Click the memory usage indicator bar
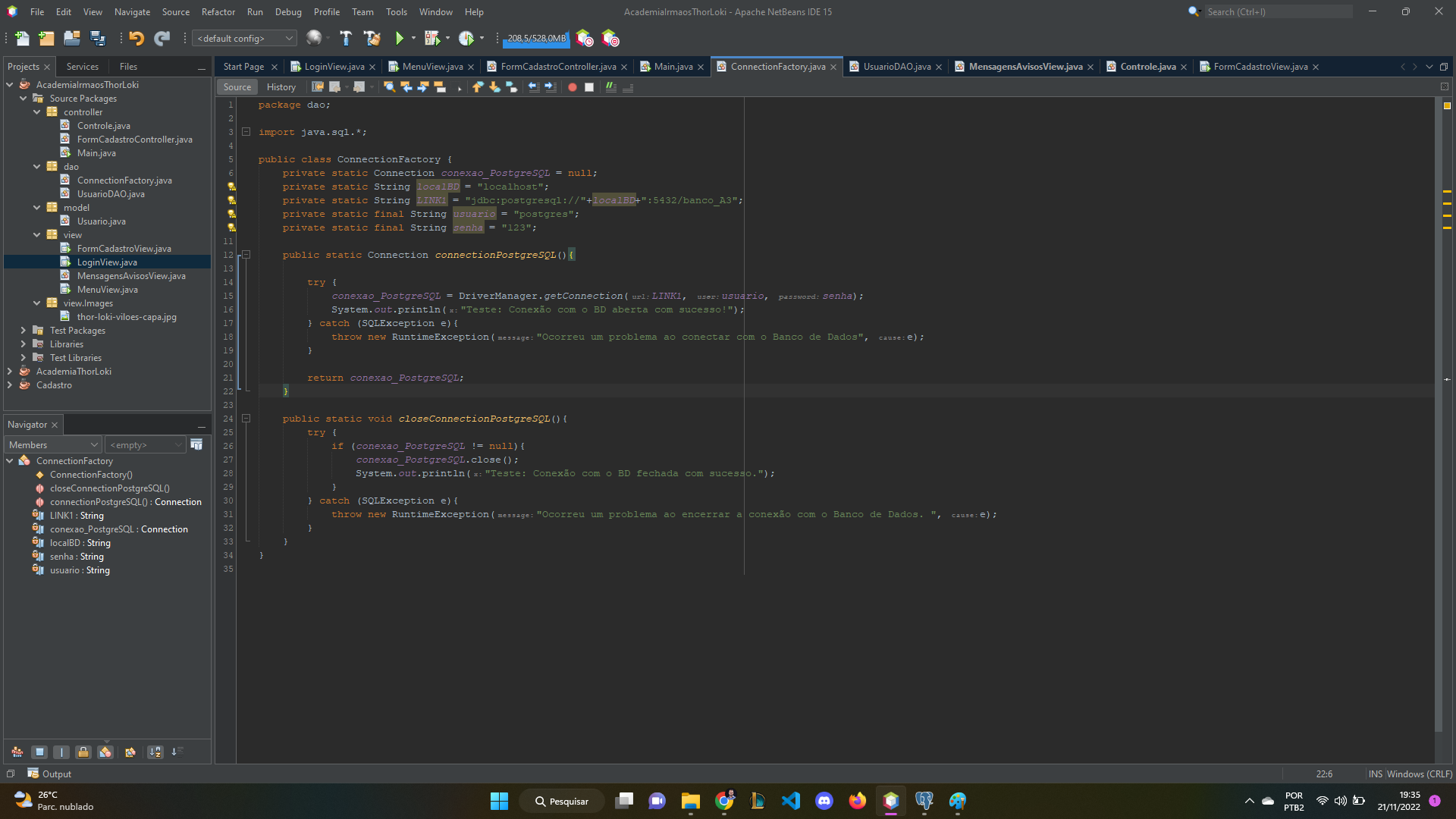 click(535, 38)
